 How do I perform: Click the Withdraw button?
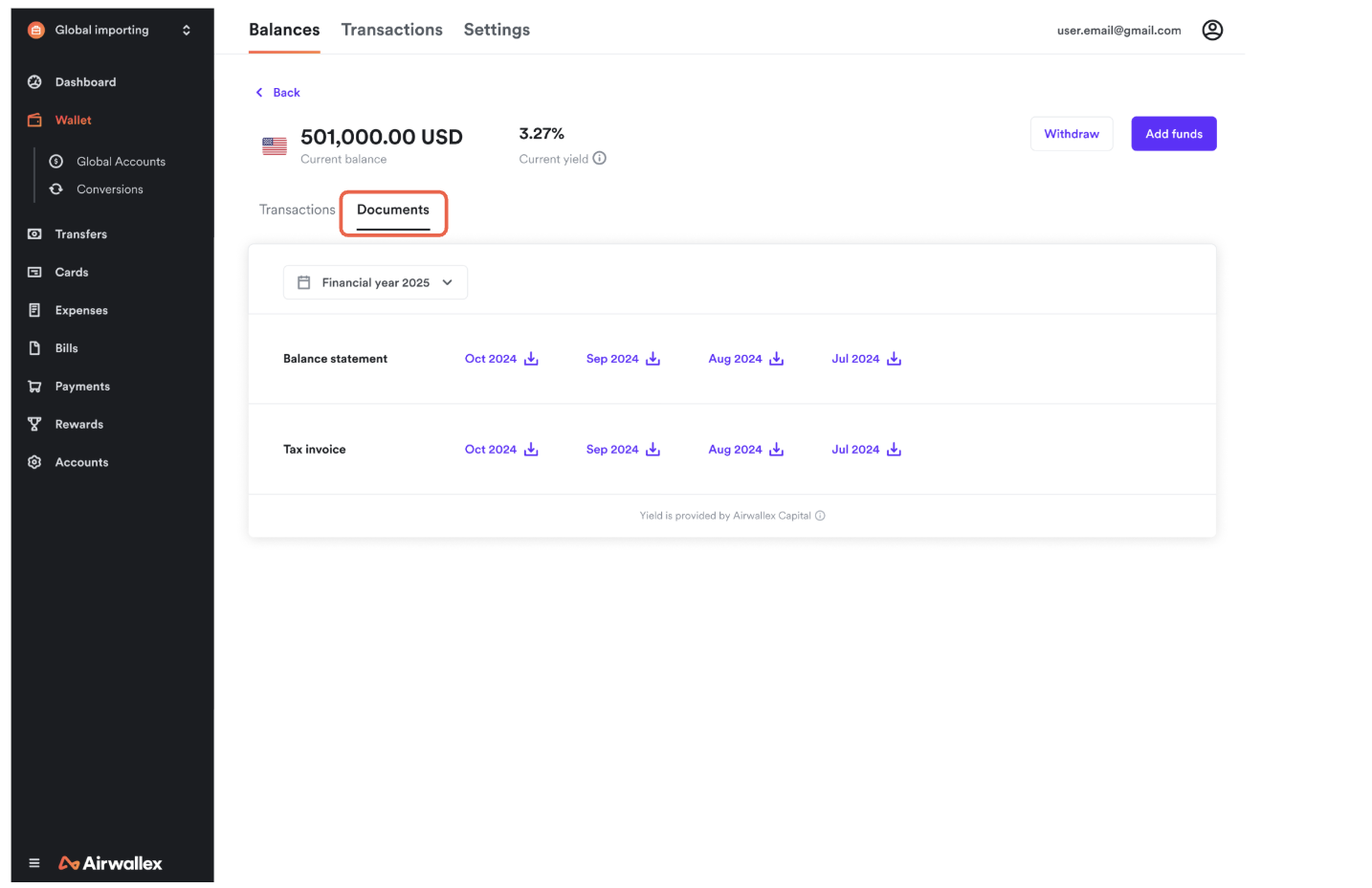pyautogui.click(x=1071, y=134)
